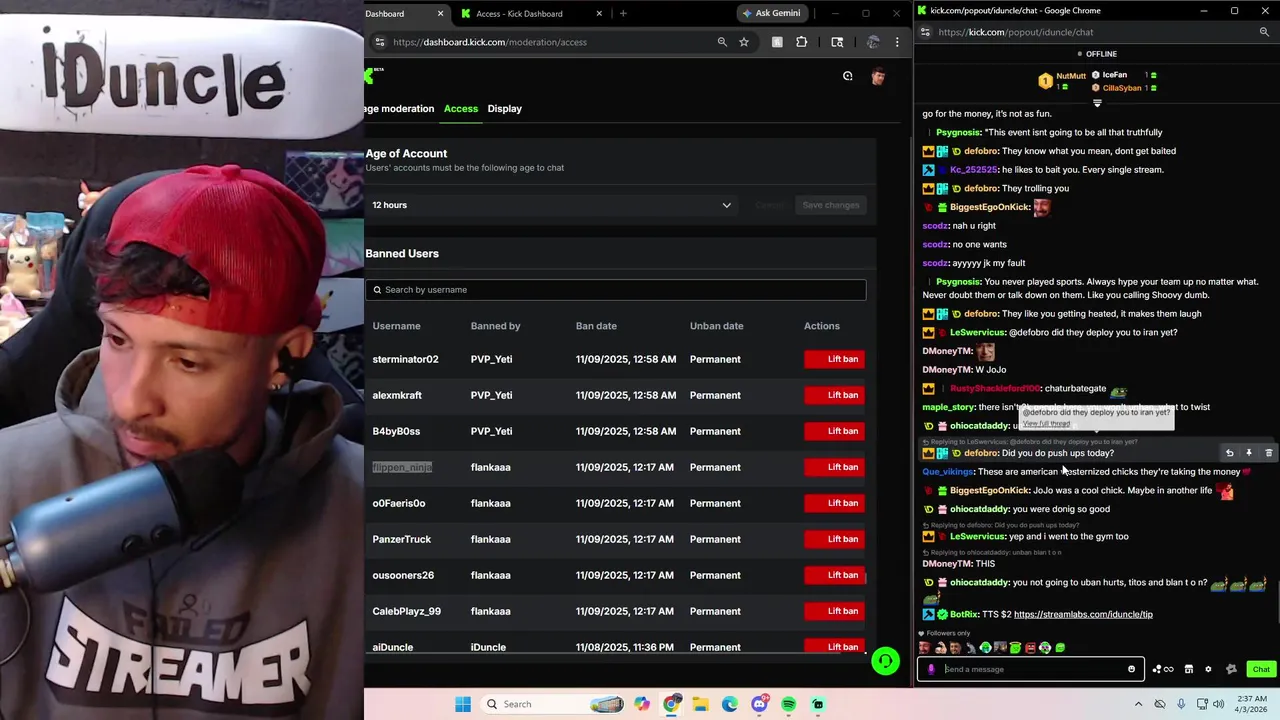Click the Windows taskbar Search box

point(550,704)
